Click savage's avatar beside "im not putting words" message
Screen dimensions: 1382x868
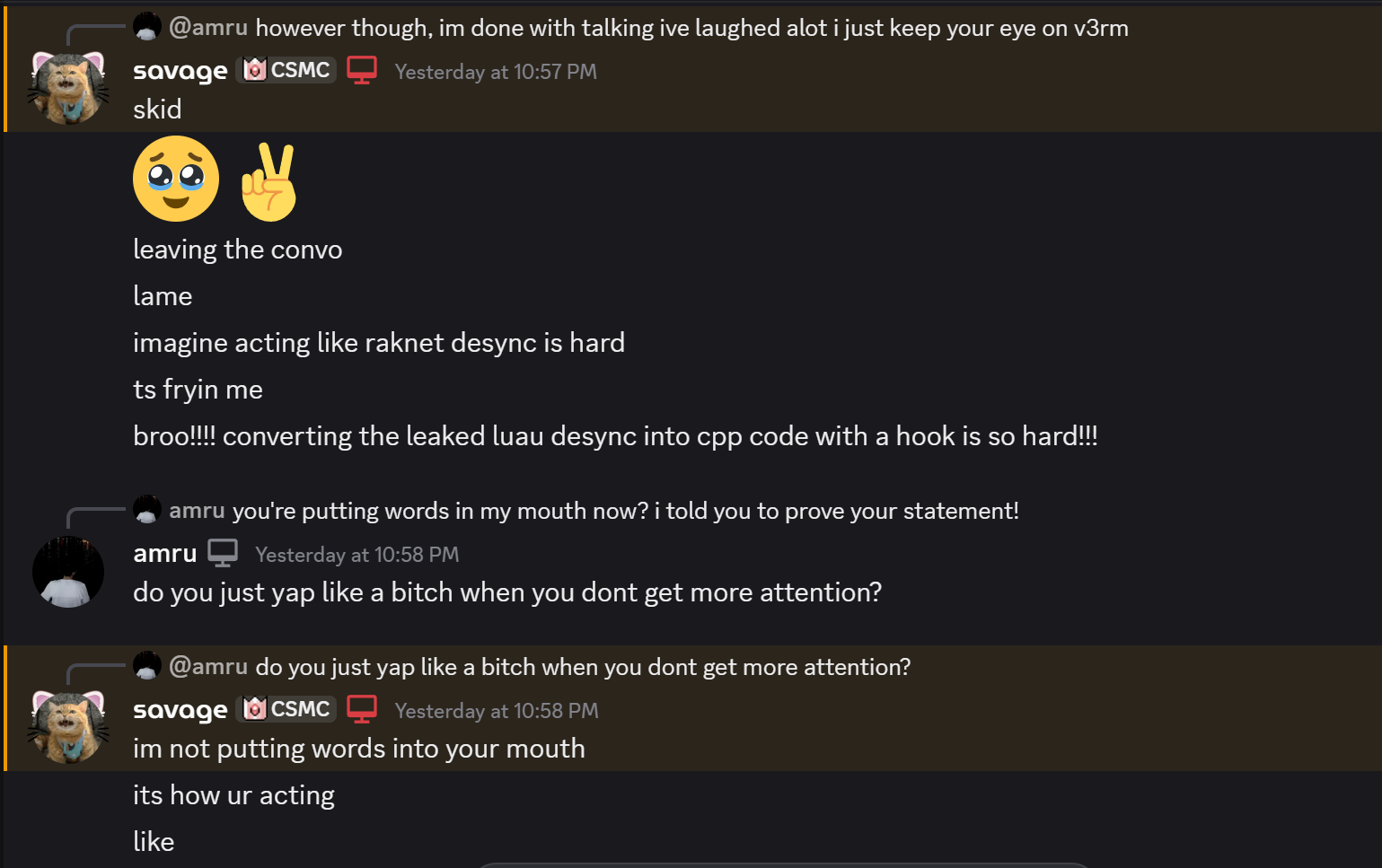pyautogui.click(x=68, y=727)
